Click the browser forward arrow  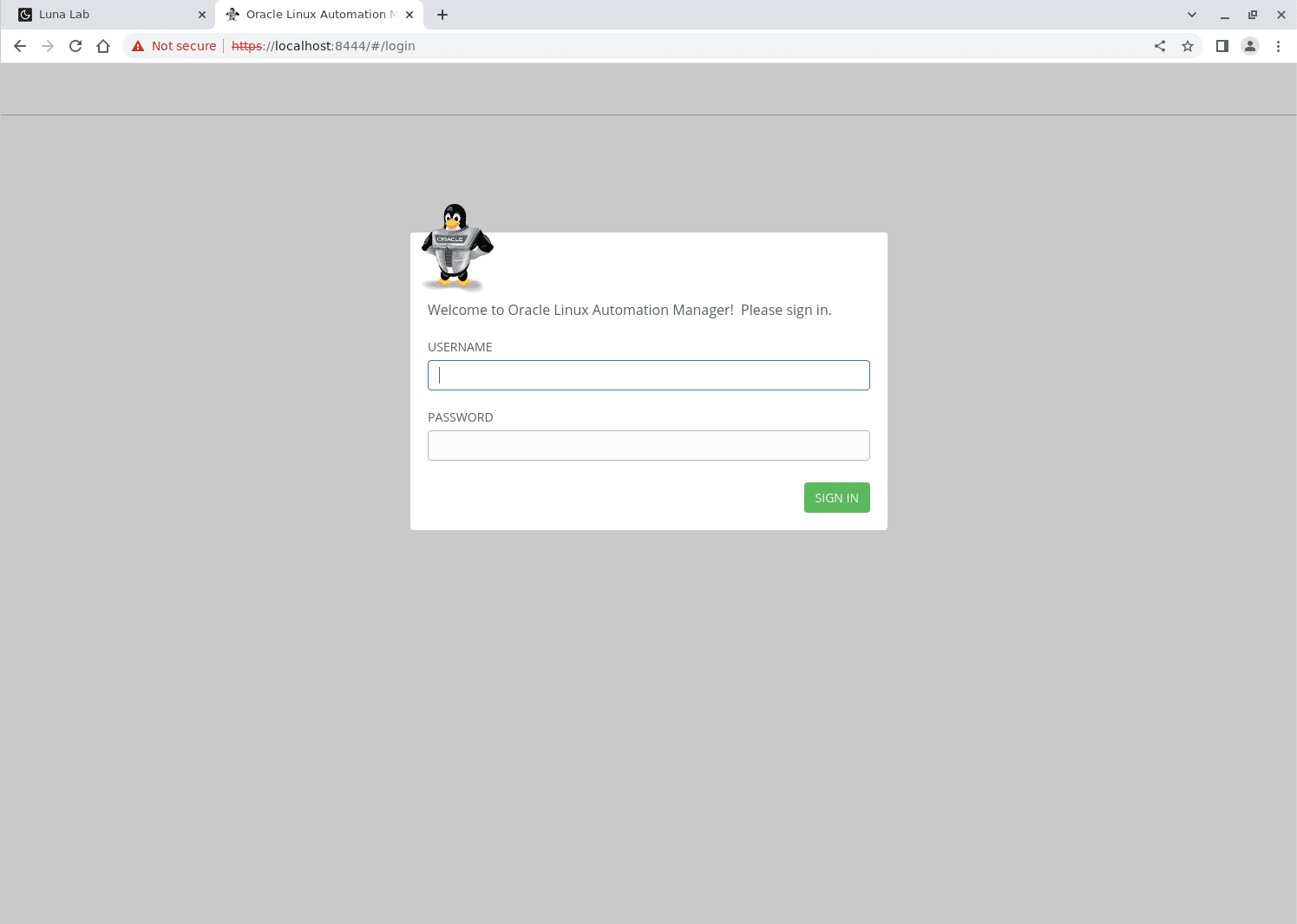point(48,46)
